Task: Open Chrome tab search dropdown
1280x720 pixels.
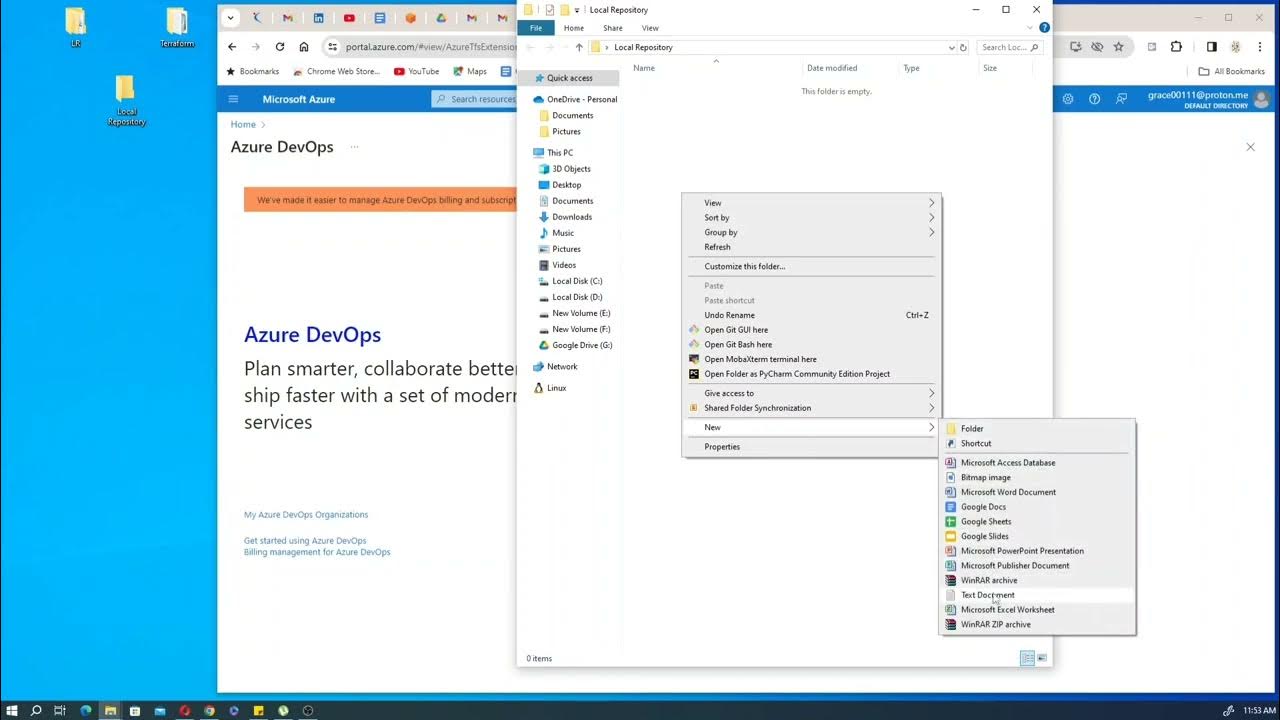Action: tap(231, 18)
